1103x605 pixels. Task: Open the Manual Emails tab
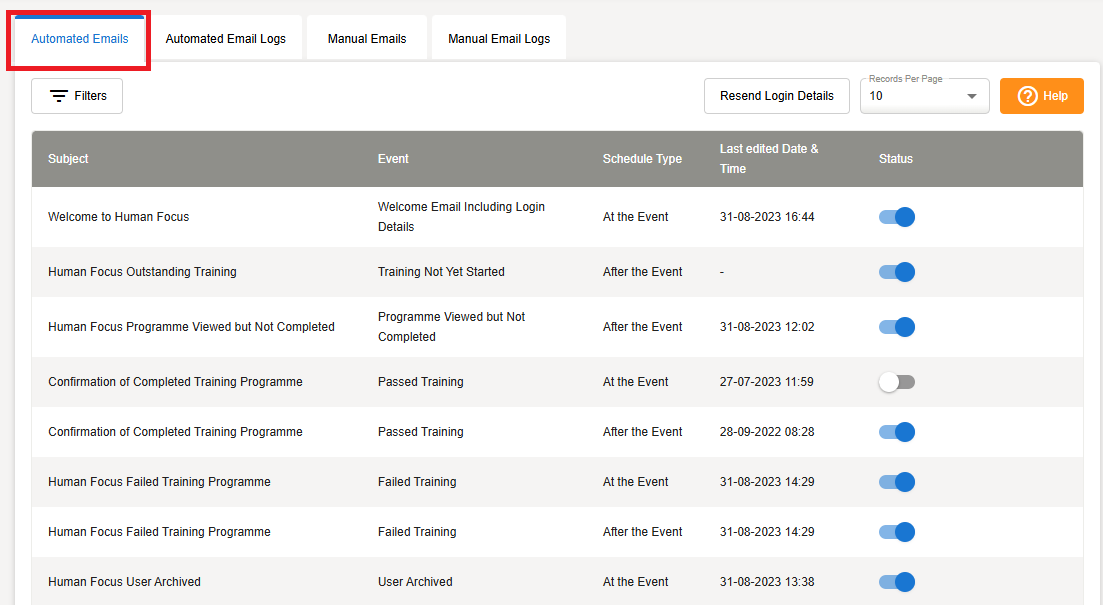[x=367, y=39]
